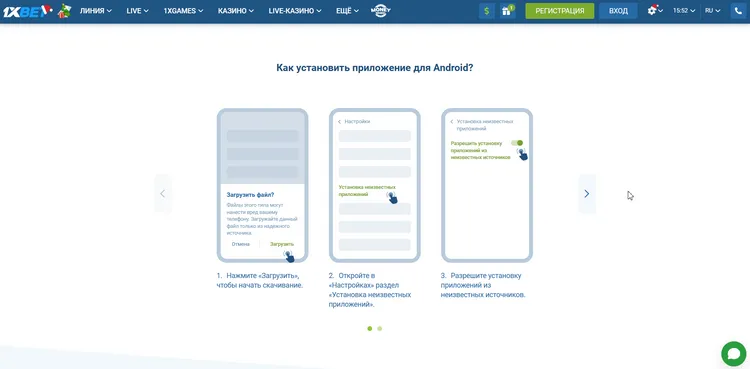Viewport: 750px width, 369px height.
Task: Open the Money Wheel icon
Action: pyautogui.click(x=381, y=11)
